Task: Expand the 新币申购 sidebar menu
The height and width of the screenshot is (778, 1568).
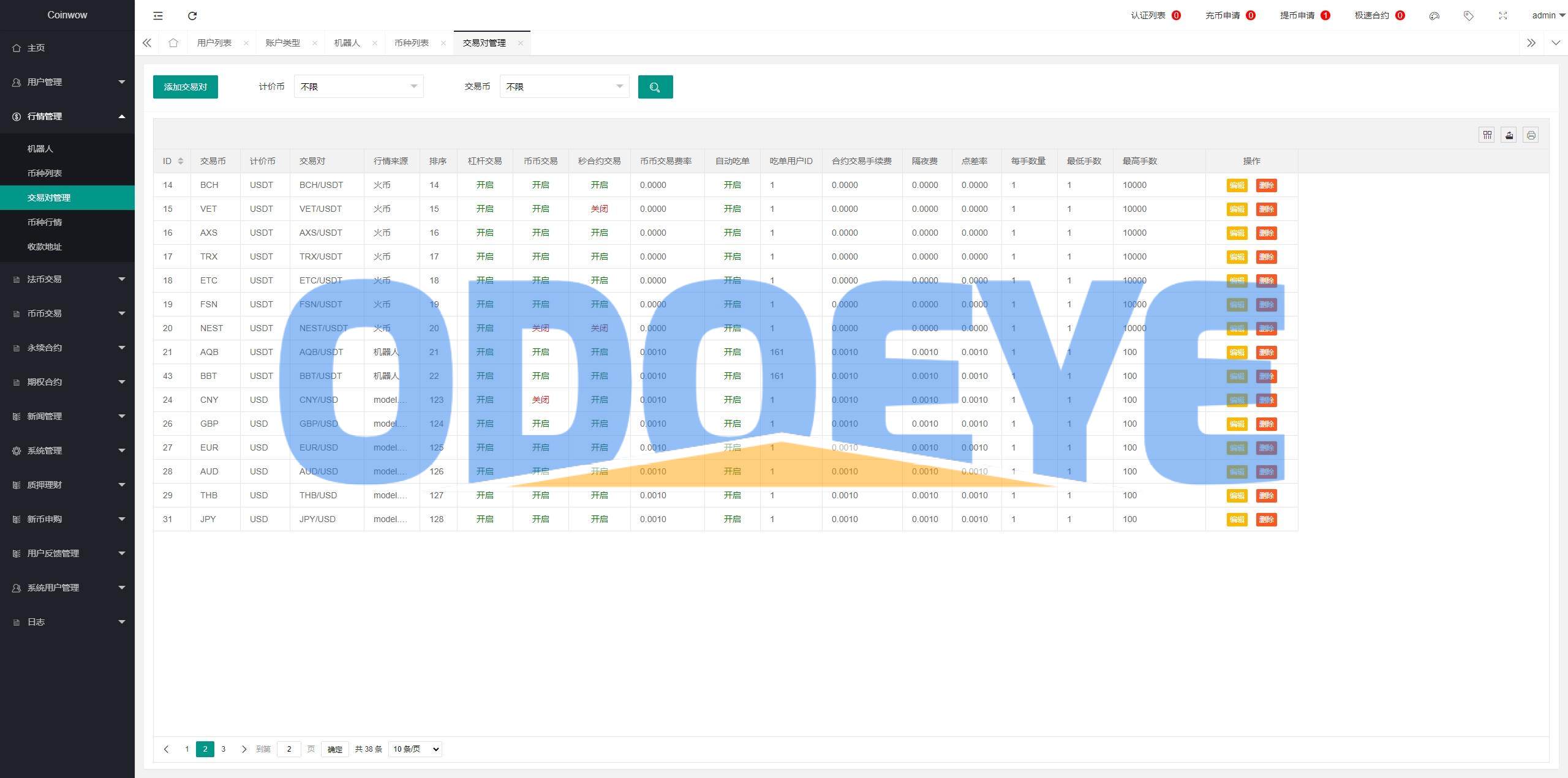Action: pyautogui.click(x=67, y=519)
